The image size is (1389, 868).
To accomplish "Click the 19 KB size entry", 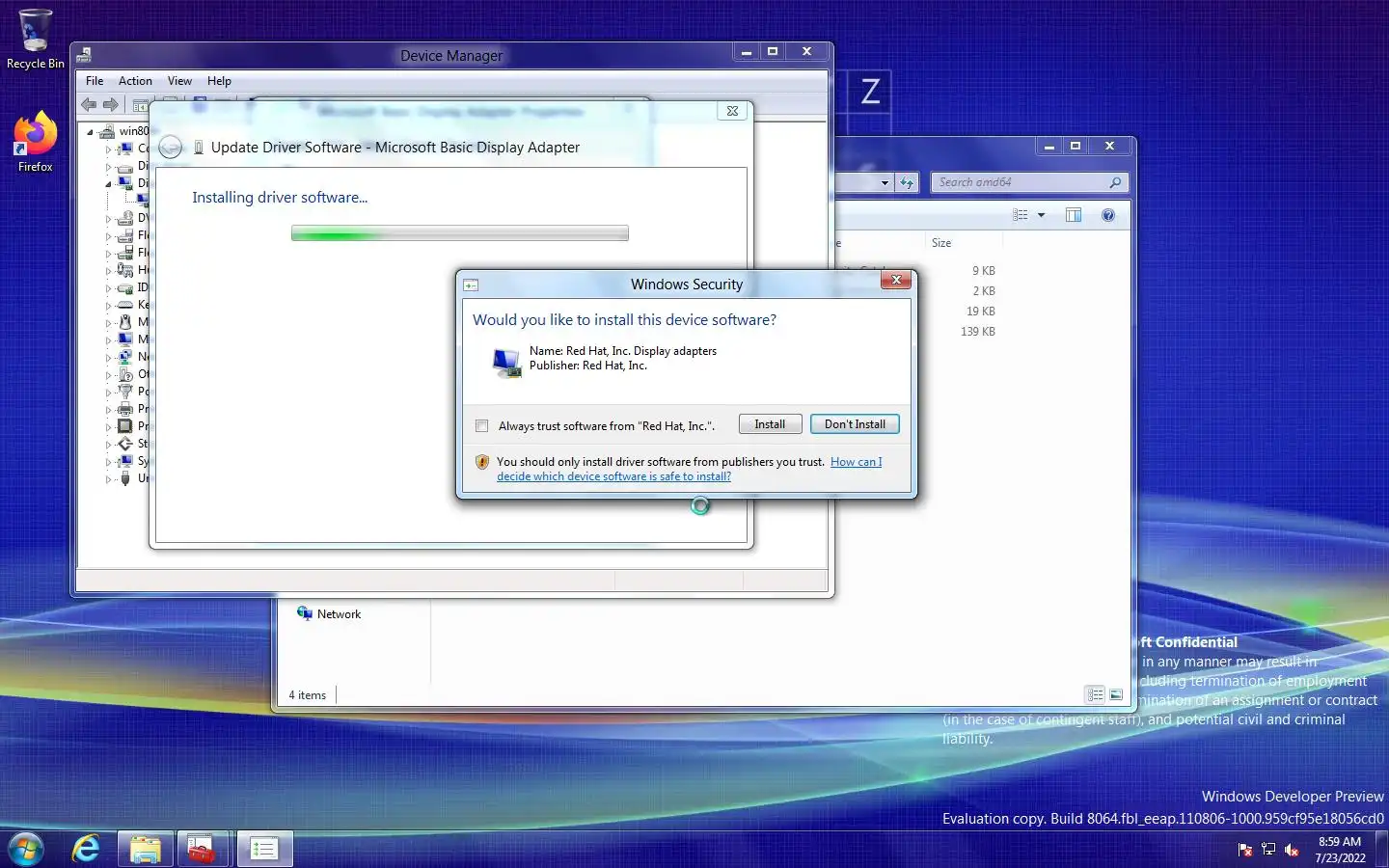I will pos(981,312).
